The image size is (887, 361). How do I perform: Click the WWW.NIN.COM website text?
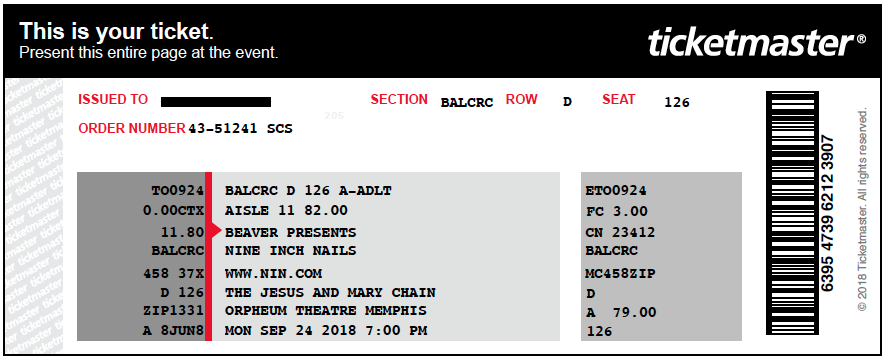pos(273,274)
